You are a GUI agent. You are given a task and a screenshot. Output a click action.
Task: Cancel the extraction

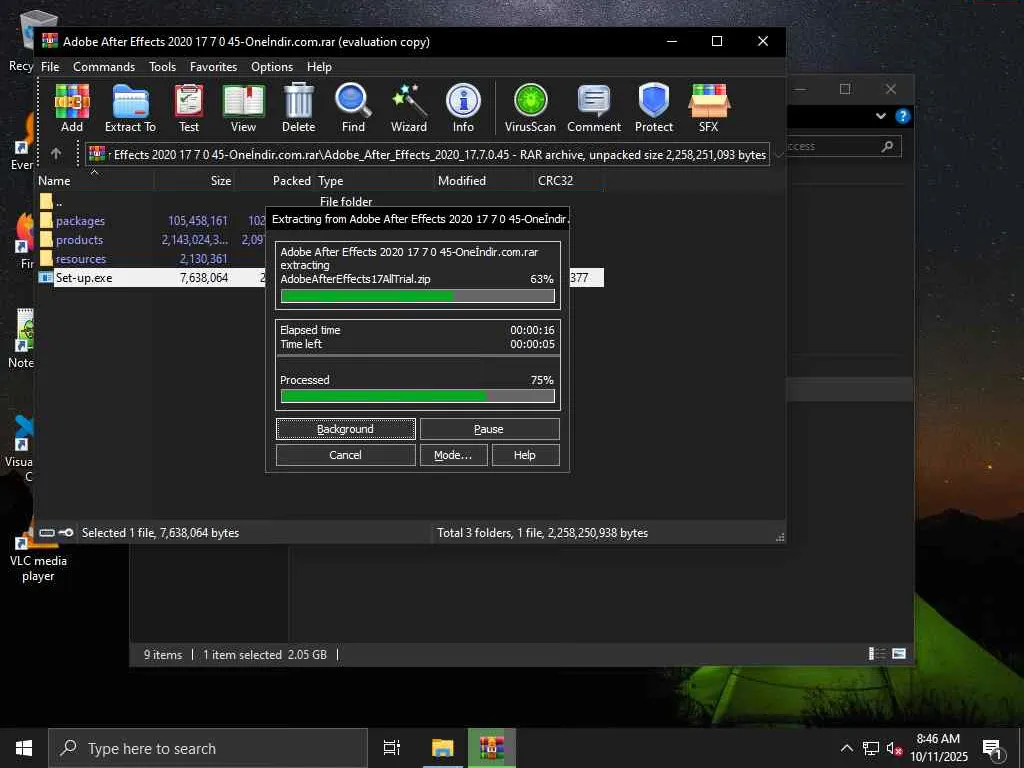345,455
